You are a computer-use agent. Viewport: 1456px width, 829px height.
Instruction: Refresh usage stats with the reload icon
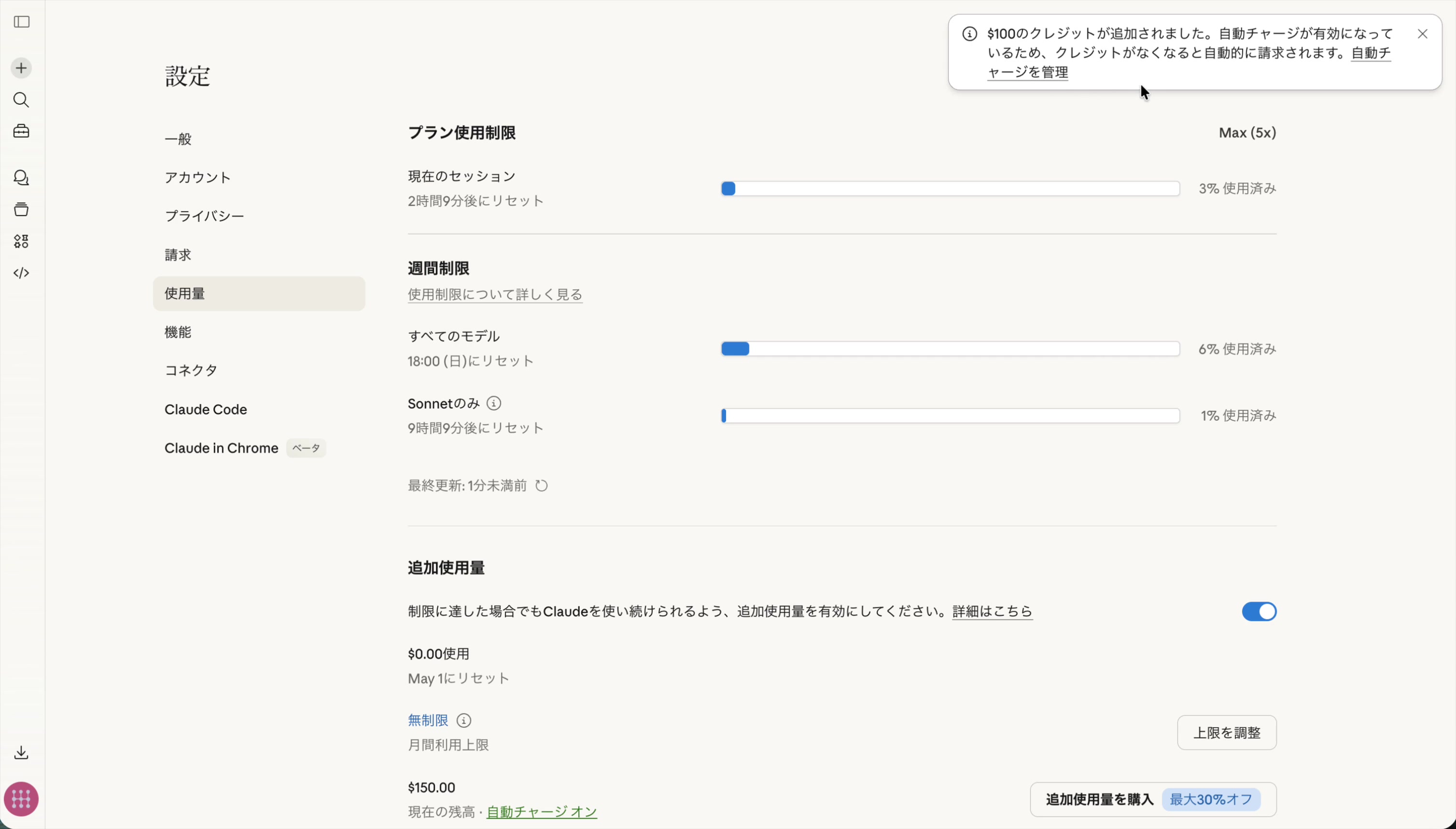[x=540, y=485]
